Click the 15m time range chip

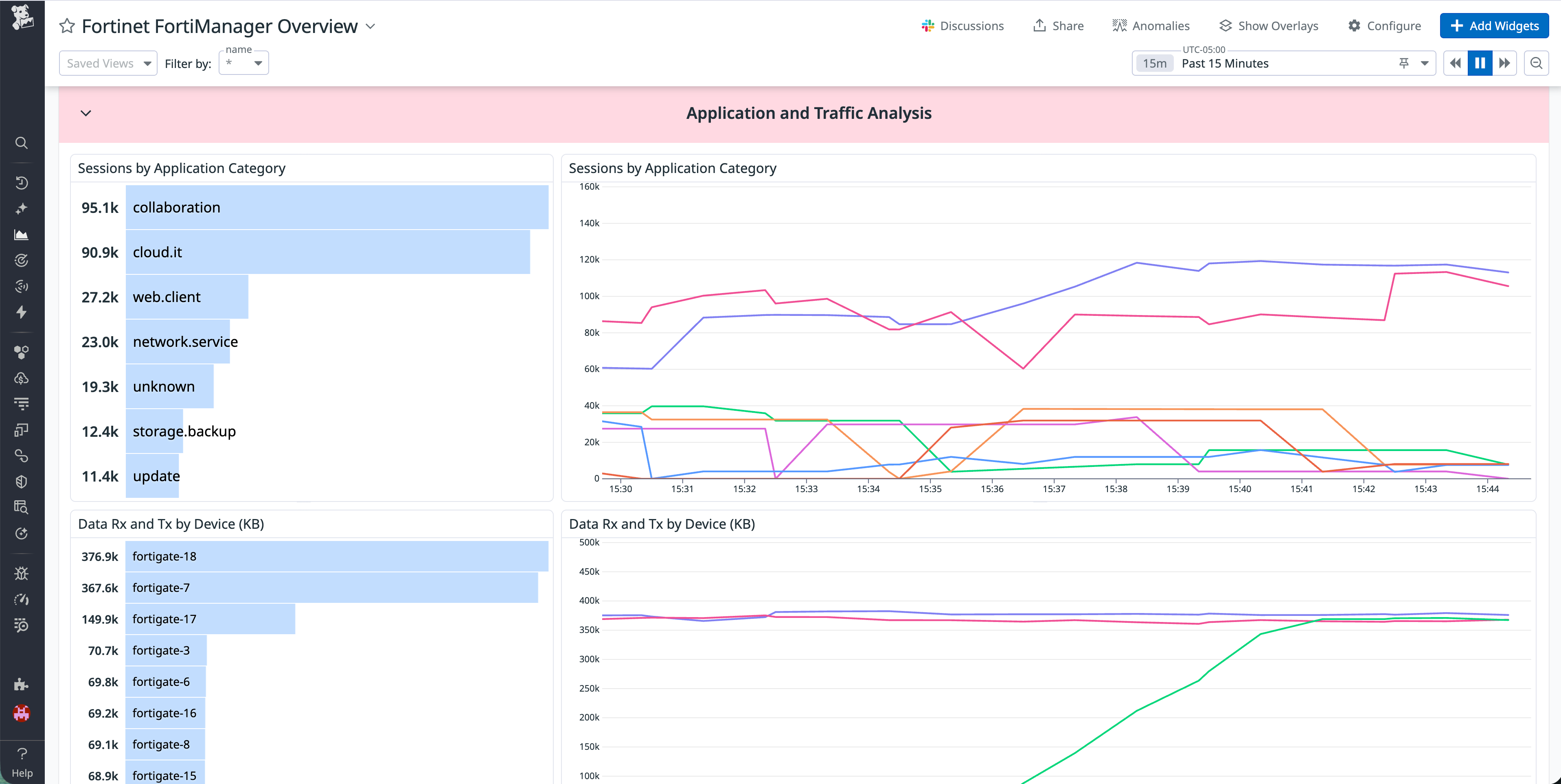1154,62
